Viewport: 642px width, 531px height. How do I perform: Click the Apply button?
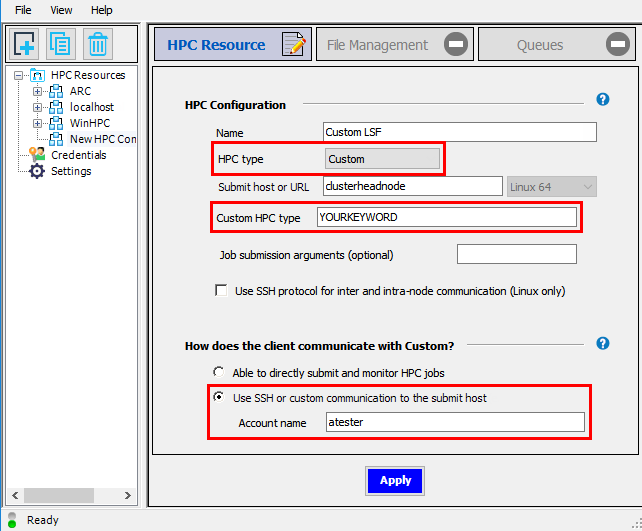pyautogui.click(x=395, y=481)
